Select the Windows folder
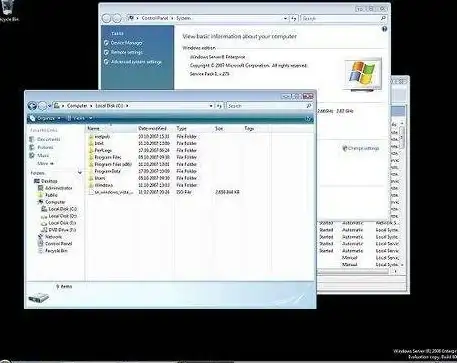 [101, 185]
